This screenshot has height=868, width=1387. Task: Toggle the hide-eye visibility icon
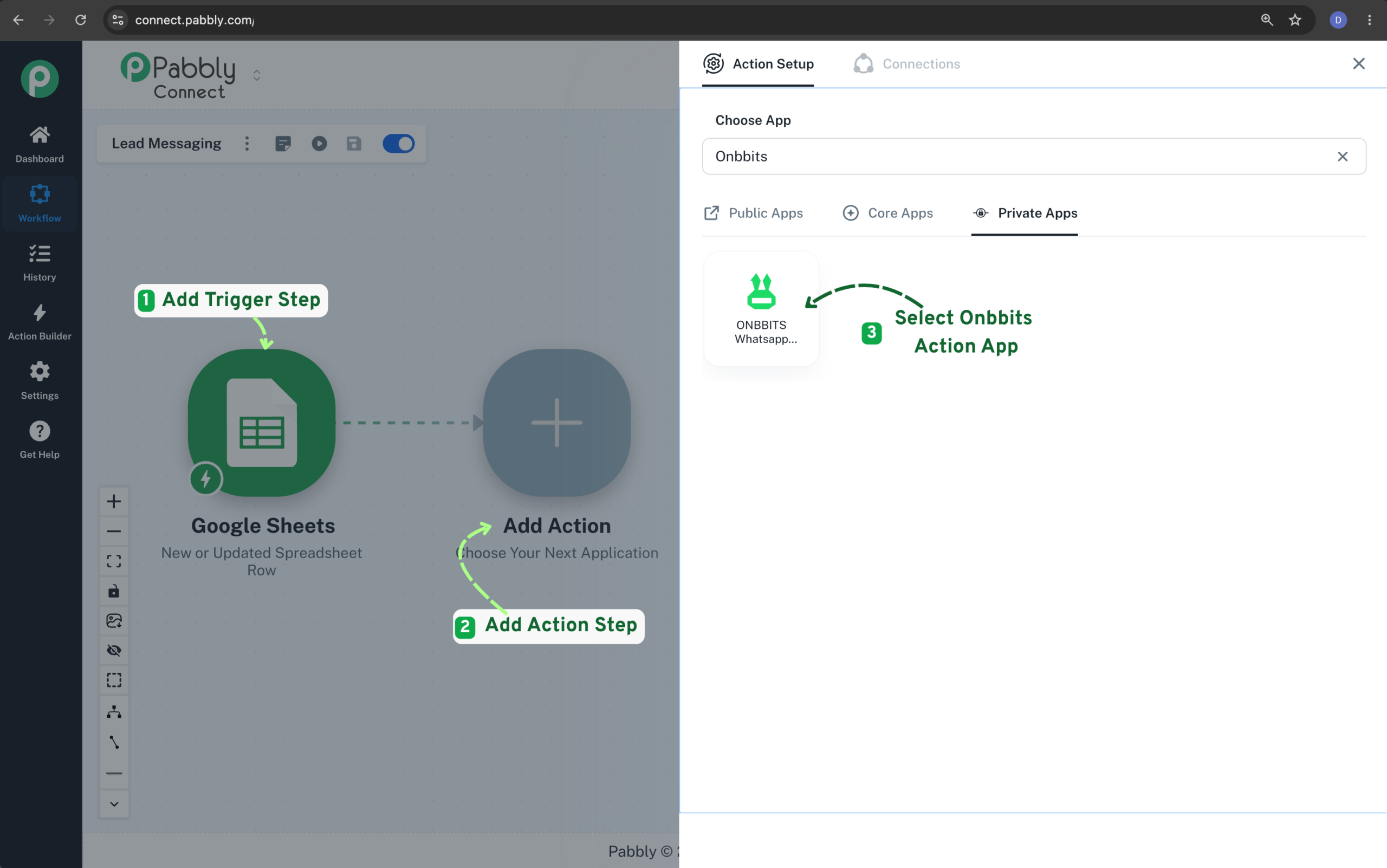tap(114, 650)
